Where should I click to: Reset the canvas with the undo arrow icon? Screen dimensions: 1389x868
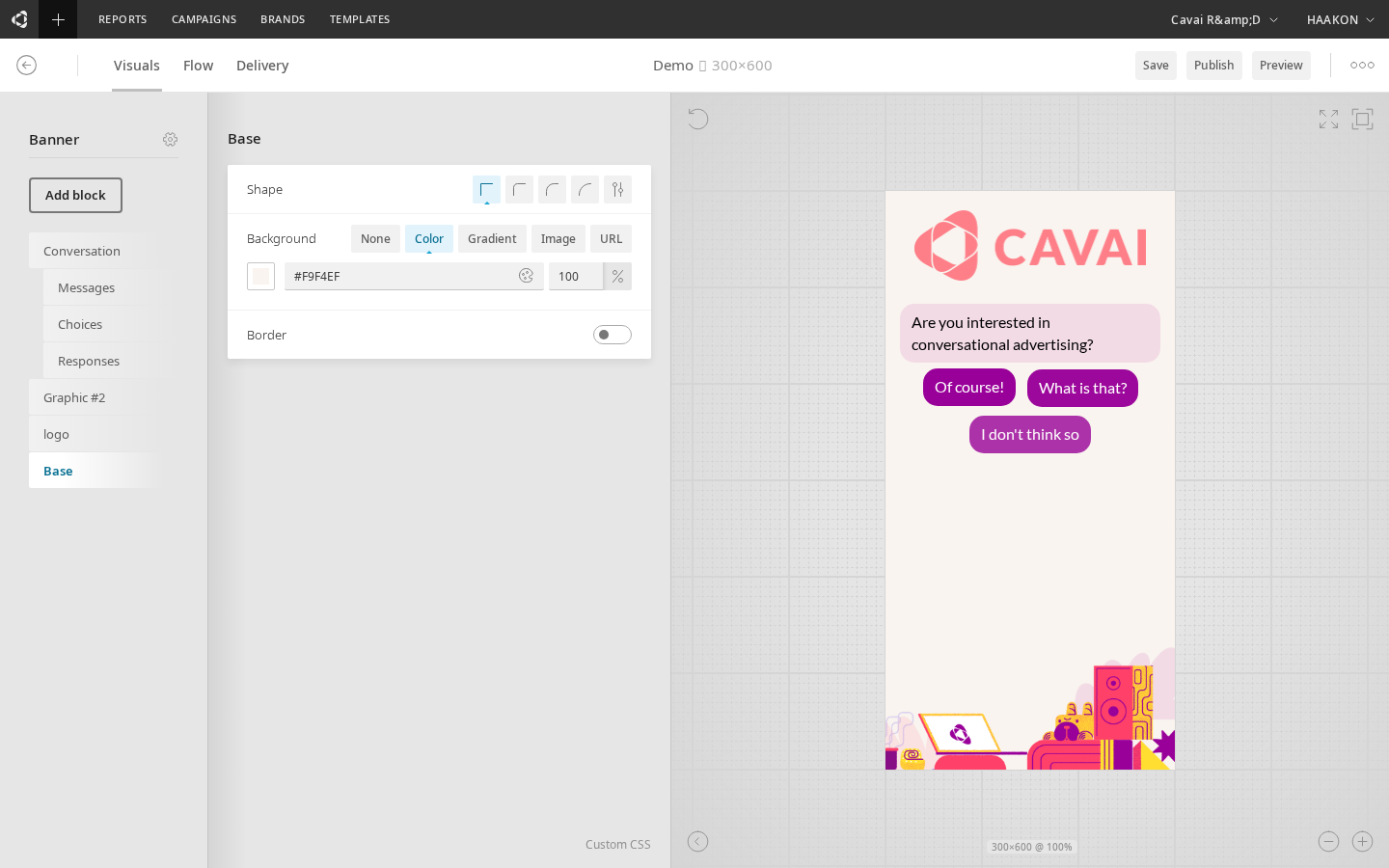click(x=697, y=118)
